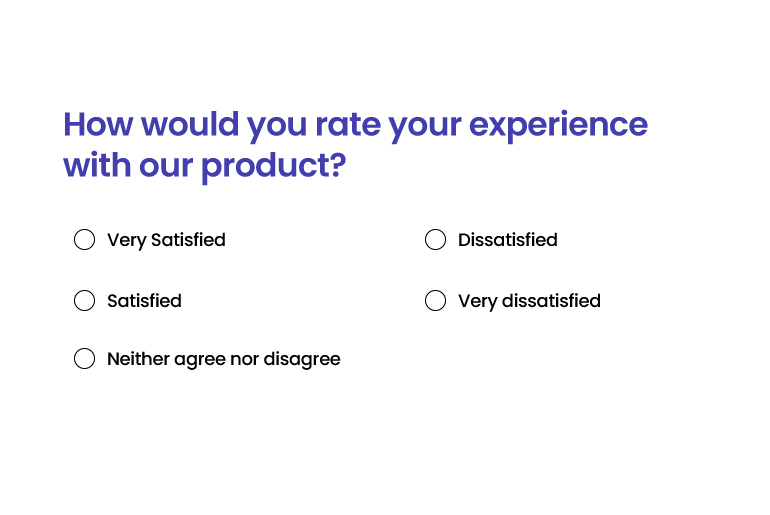The height and width of the screenshot is (515, 770).
Task: Click the word 'product?' in the heading
Action: pos(274,167)
